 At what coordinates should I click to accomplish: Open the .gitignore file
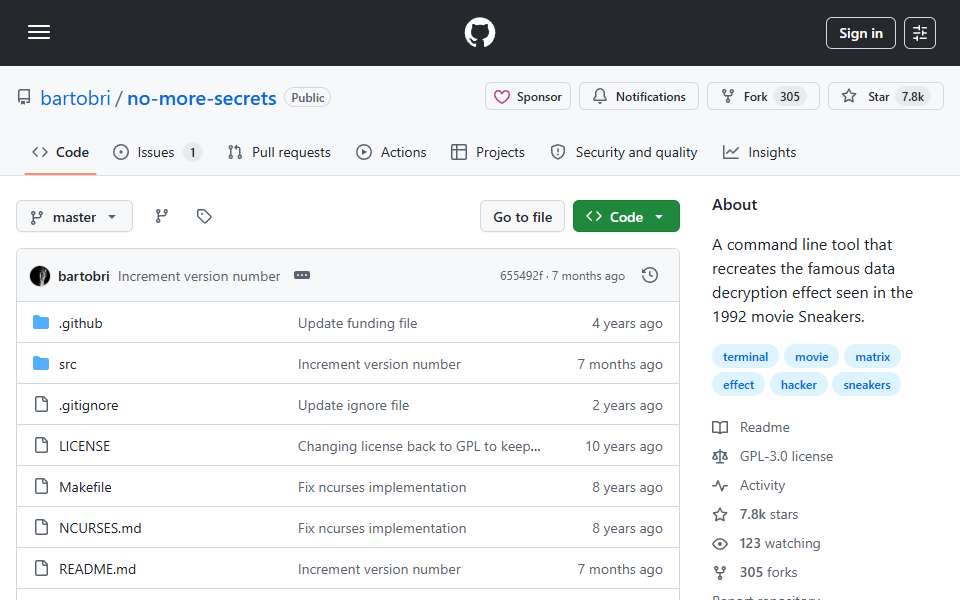89,405
